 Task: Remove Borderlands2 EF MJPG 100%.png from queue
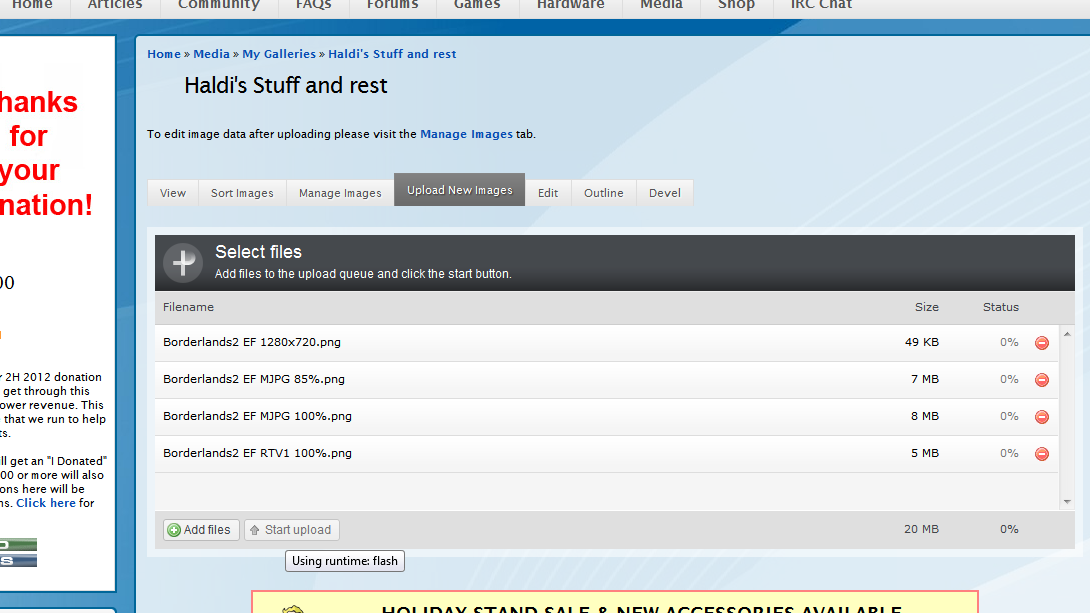[x=1041, y=416]
